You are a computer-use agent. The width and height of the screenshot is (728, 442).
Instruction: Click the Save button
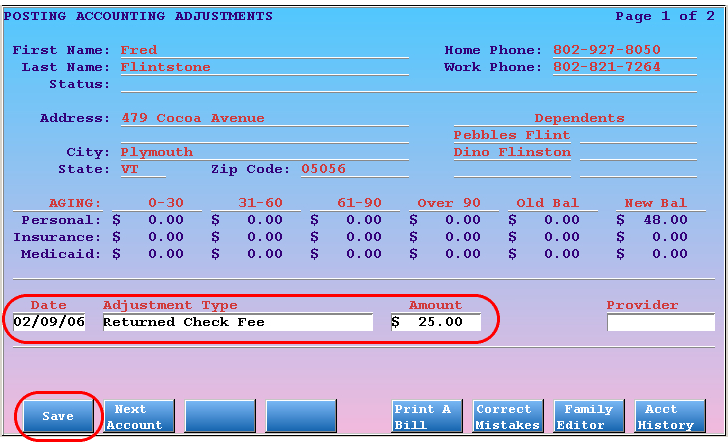tap(58, 416)
